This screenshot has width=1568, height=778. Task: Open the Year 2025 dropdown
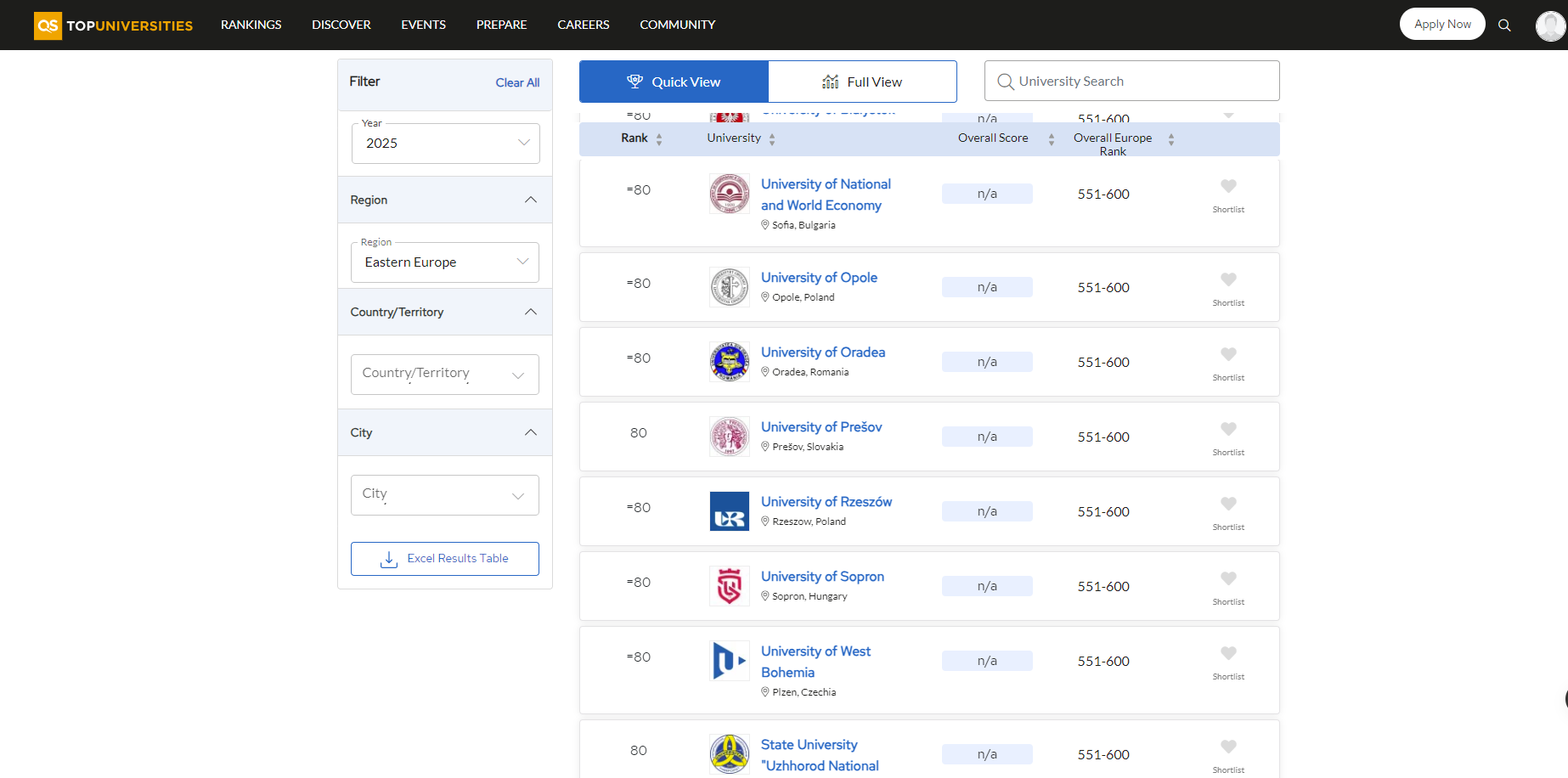coord(445,144)
